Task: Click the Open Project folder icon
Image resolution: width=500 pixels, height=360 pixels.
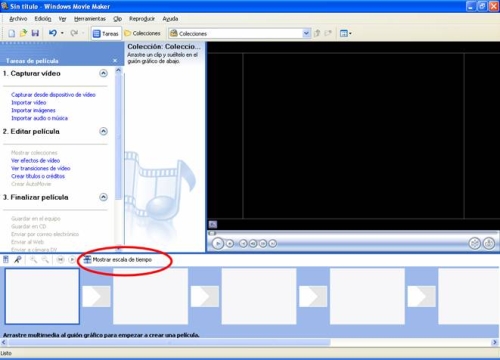Action: click(x=23, y=33)
